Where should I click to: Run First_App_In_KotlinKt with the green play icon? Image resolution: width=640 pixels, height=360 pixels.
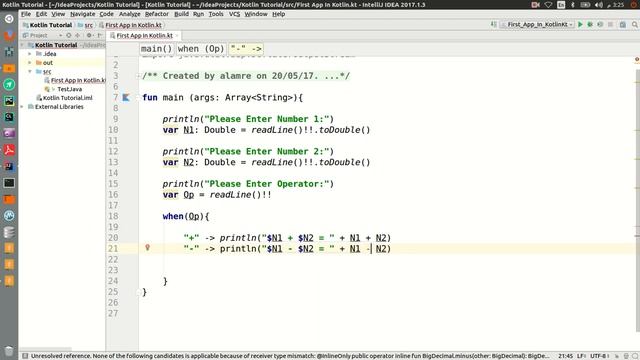580,24
